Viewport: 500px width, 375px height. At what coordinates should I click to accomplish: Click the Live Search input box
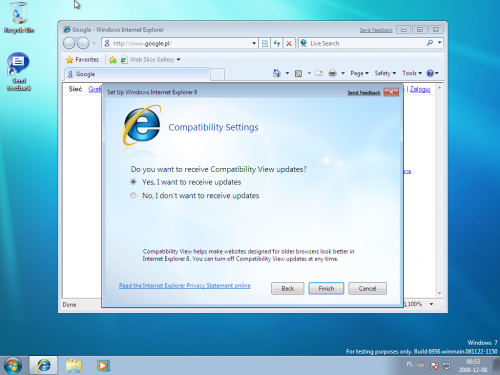click(367, 43)
